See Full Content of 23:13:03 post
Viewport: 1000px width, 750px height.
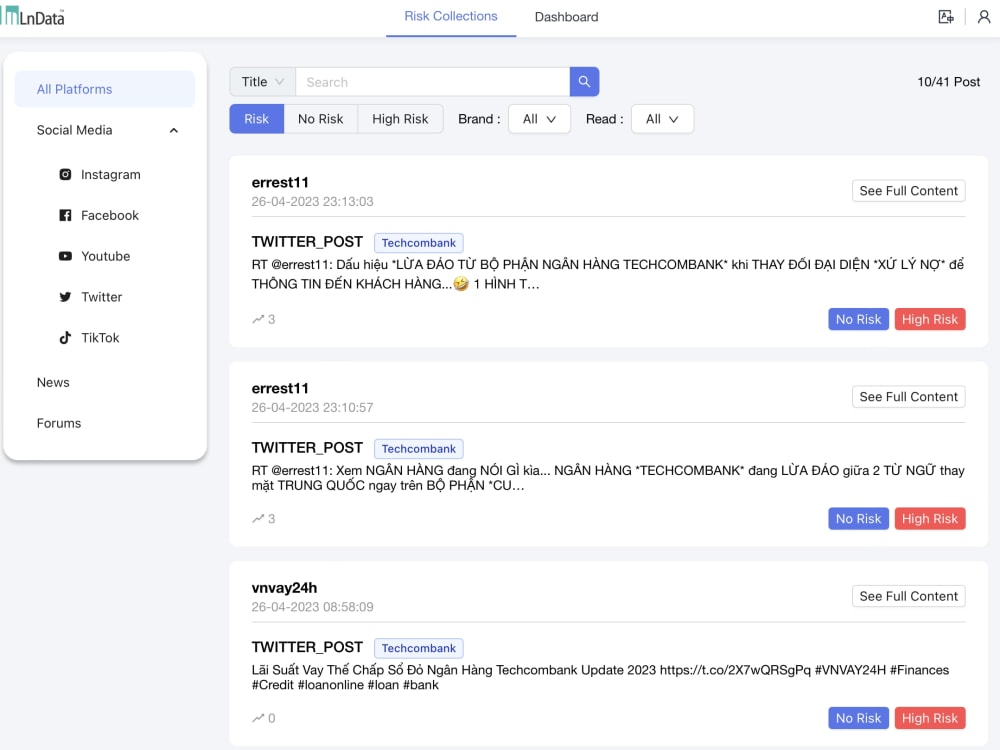click(908, 191)
